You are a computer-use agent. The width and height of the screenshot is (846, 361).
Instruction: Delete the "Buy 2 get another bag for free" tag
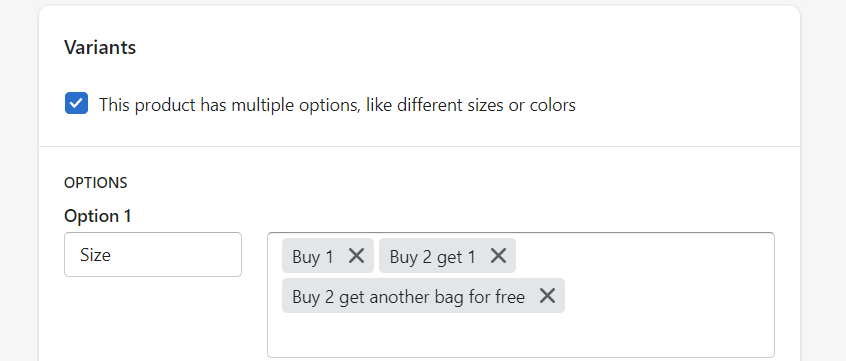click(x=547, y=296)
